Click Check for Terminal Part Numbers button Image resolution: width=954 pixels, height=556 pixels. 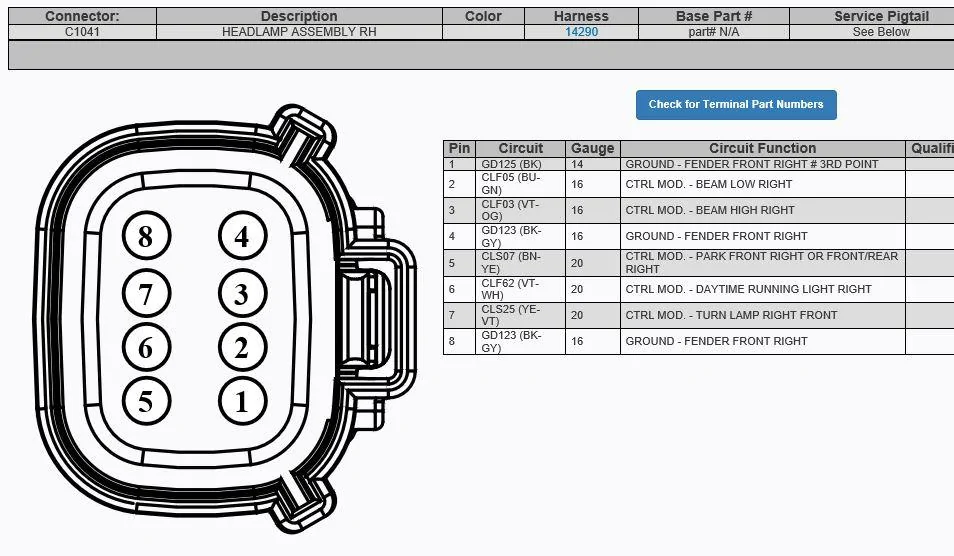(736, 105)
